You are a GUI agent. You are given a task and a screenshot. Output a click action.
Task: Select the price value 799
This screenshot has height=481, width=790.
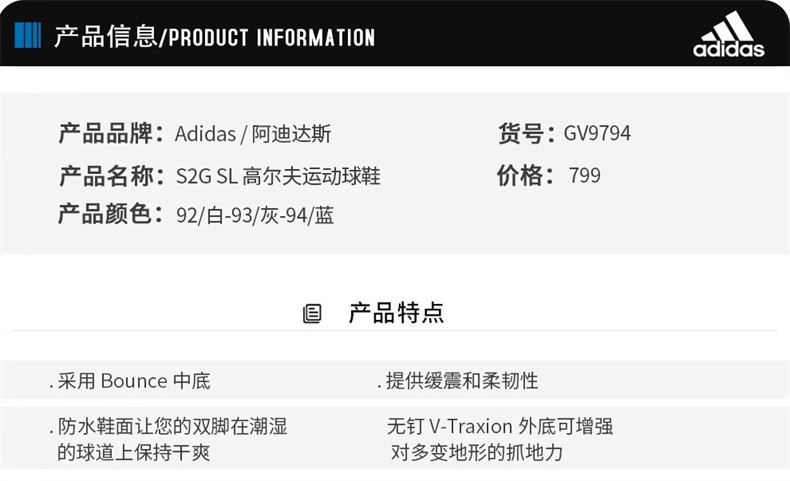tap(584, 176)
